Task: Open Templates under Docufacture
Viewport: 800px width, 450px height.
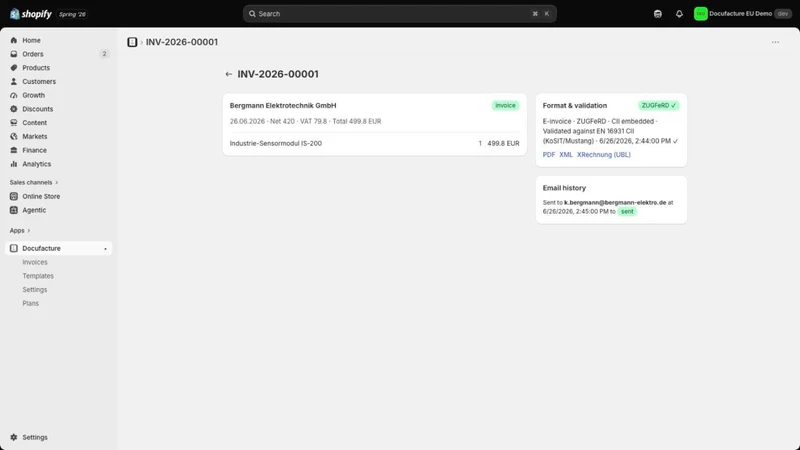Action: pyautogui.click(x=38, y=276)
